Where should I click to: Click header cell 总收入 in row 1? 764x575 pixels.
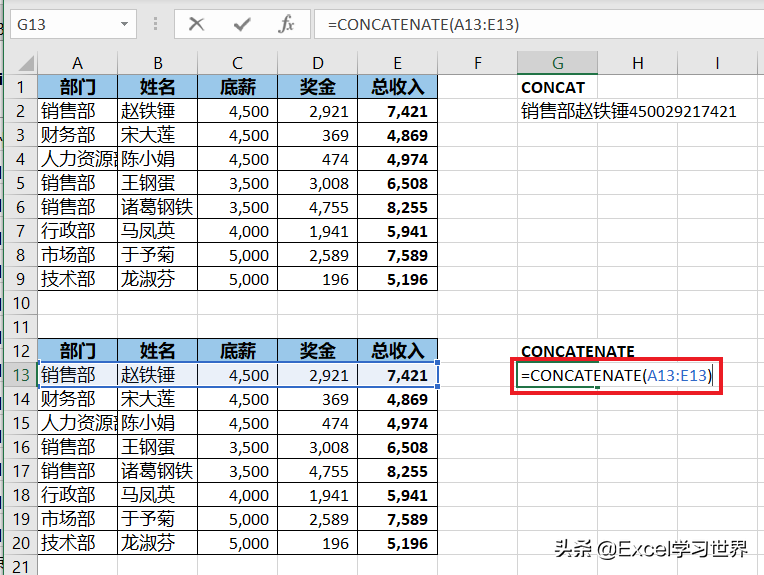coord(398,87)
